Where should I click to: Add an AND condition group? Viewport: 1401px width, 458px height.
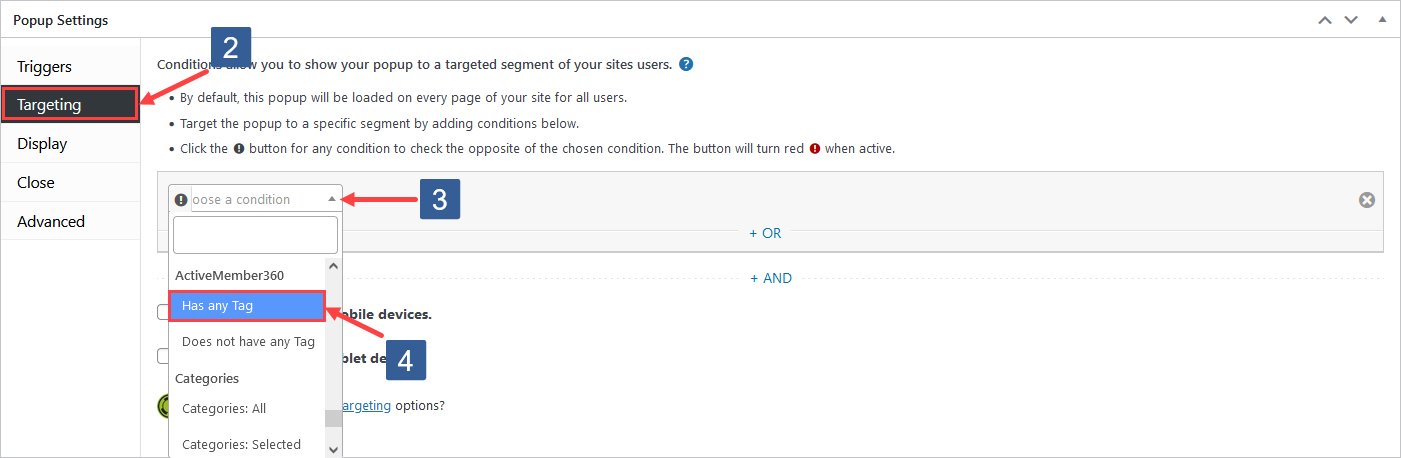[771, 279]
